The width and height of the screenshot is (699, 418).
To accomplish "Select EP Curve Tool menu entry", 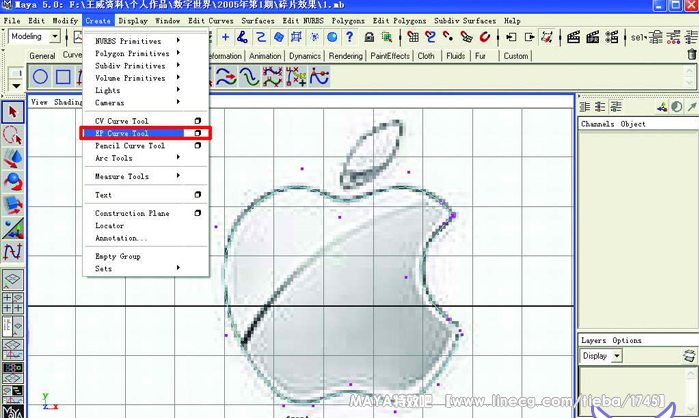I will (134, 133).
